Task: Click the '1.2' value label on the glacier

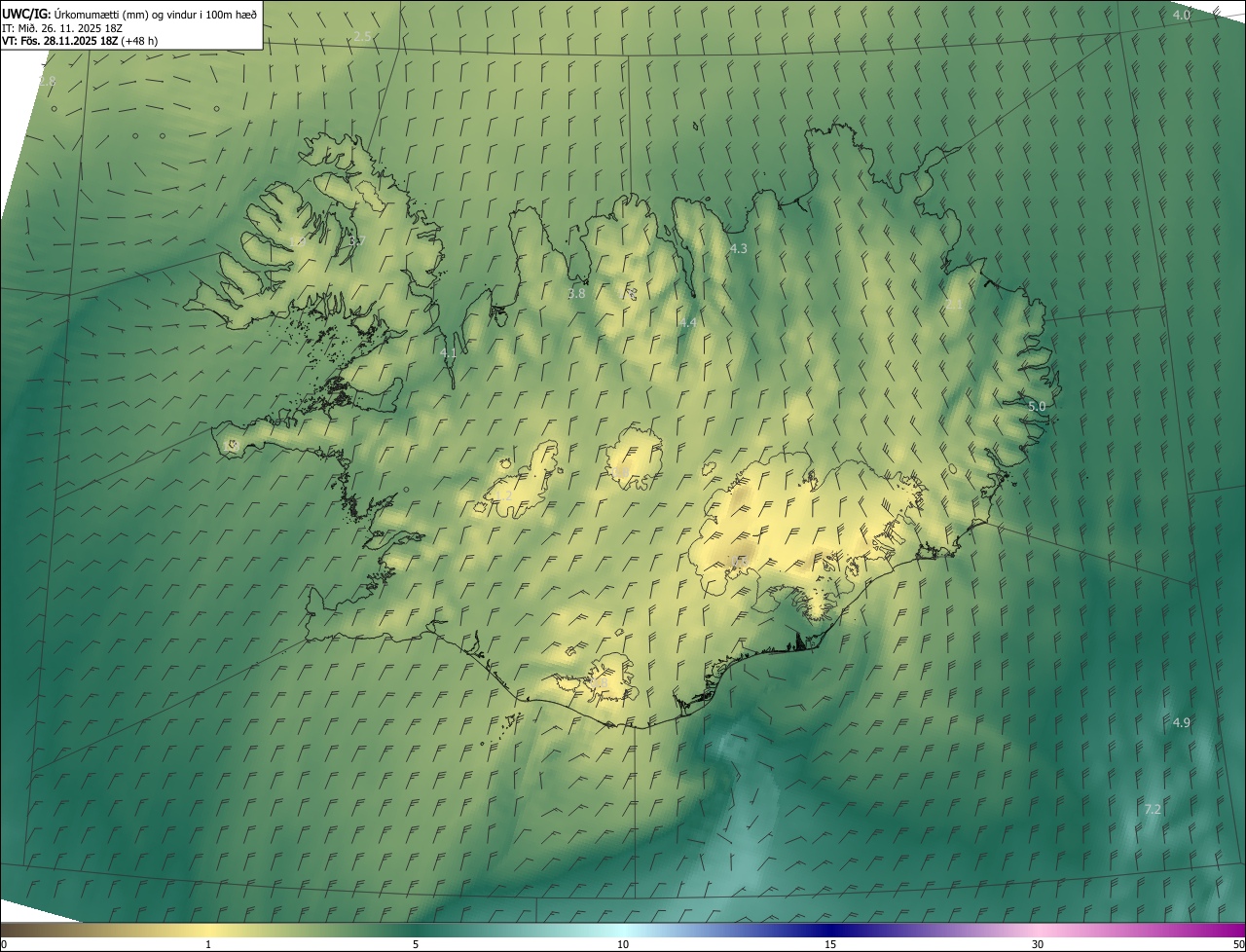Action: (x=503, y=496)
